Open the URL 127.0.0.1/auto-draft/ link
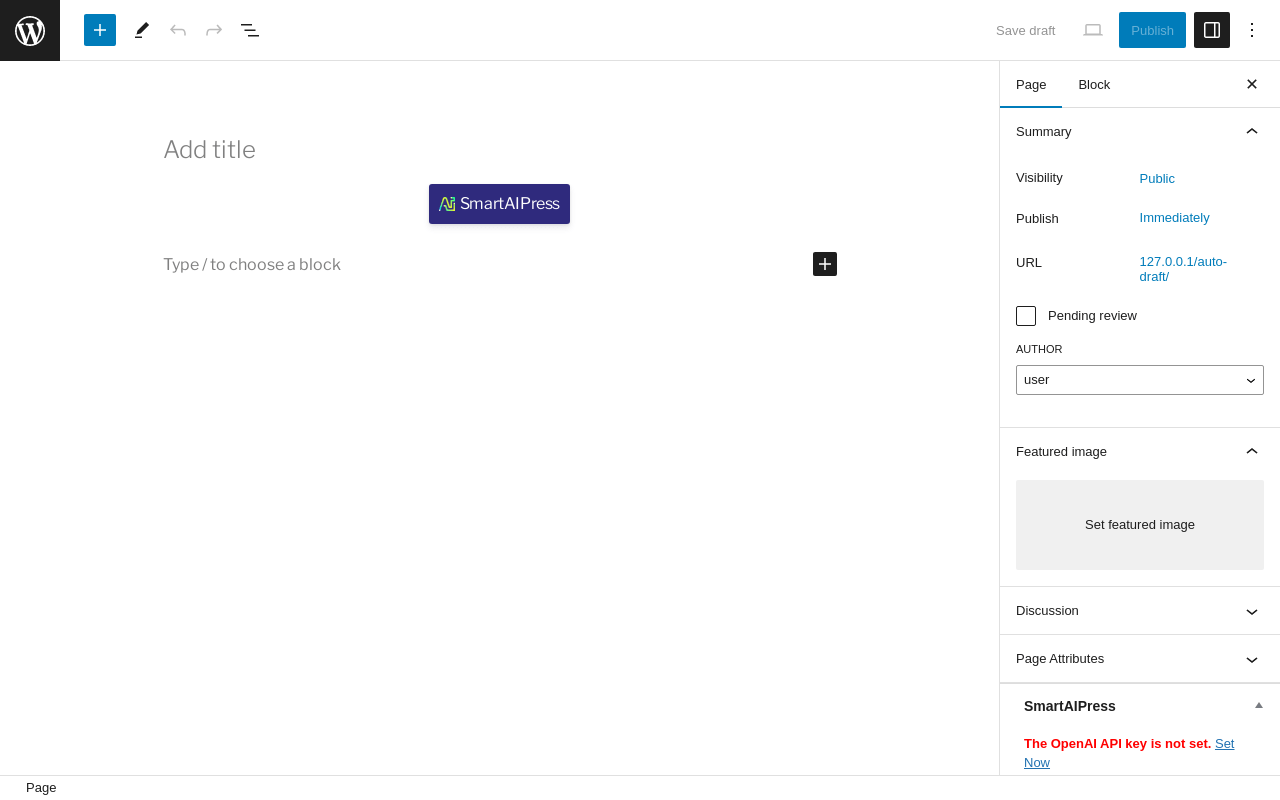The image size is (1280, 800). pyautogui.click(x=1183, y=269)
